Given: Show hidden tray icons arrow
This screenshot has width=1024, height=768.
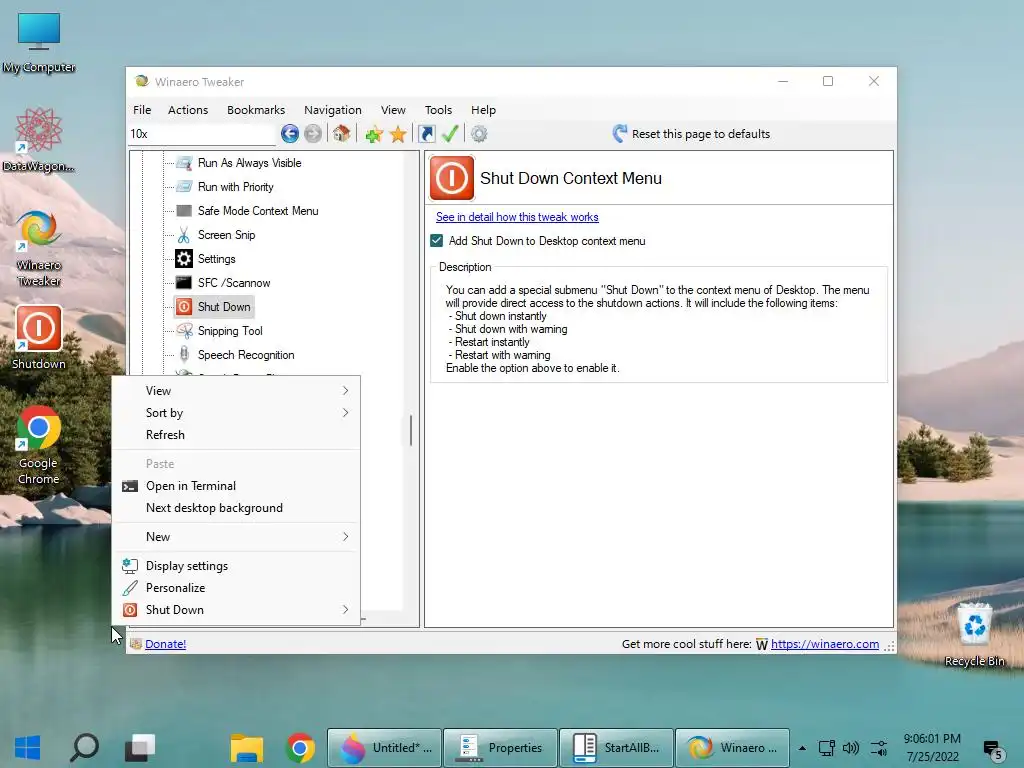Looking at the screenshot, I should (802, 748).
